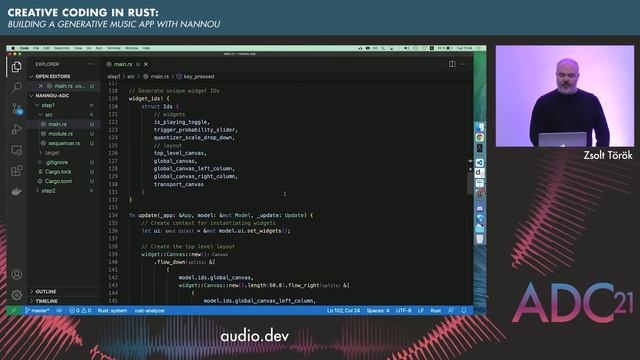Open Manage gear in activity bar
Screen dimensions: 640x360
pos(16,295)
